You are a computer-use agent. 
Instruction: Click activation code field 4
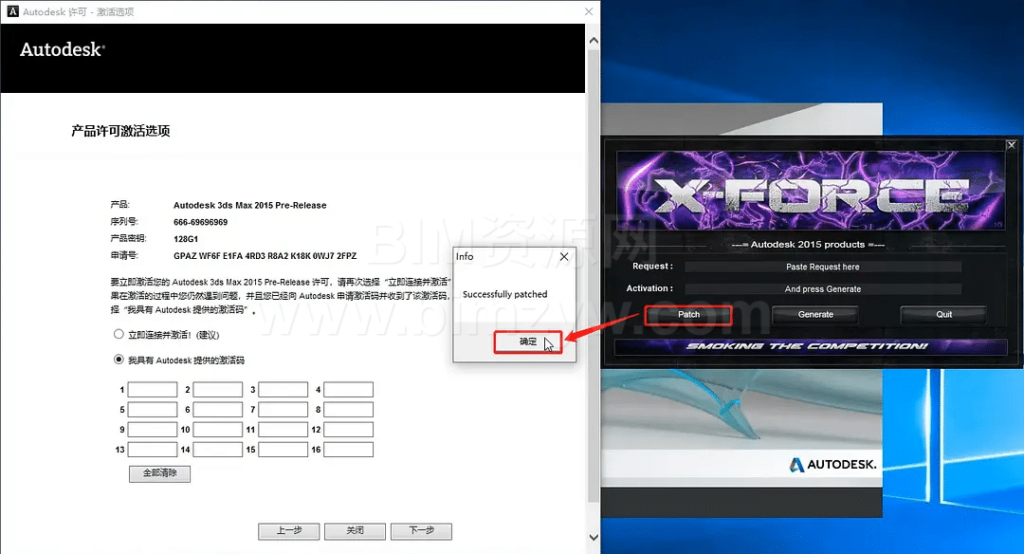click(x=348, y=390)
